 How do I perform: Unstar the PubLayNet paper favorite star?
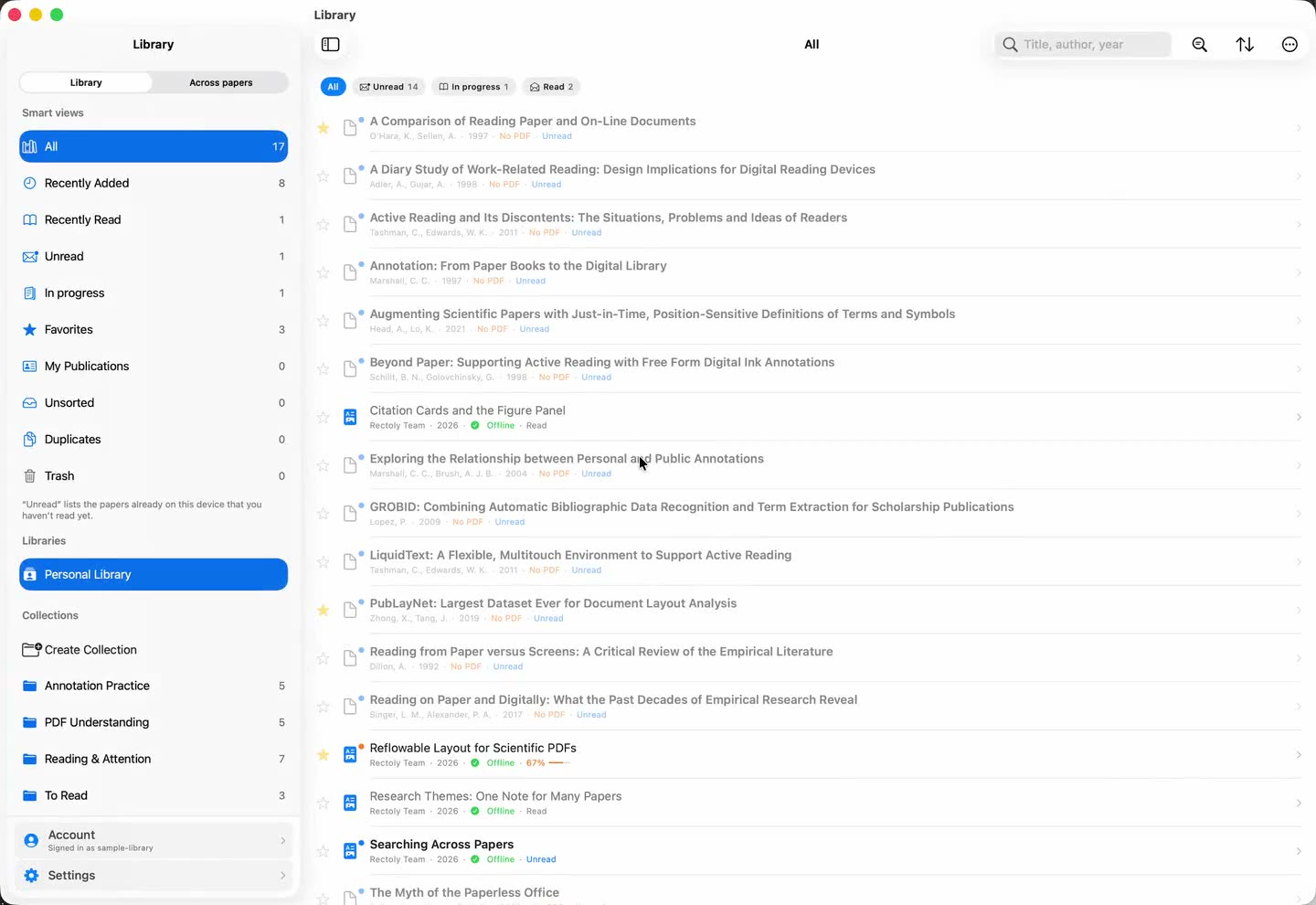(x=323, y=611)
